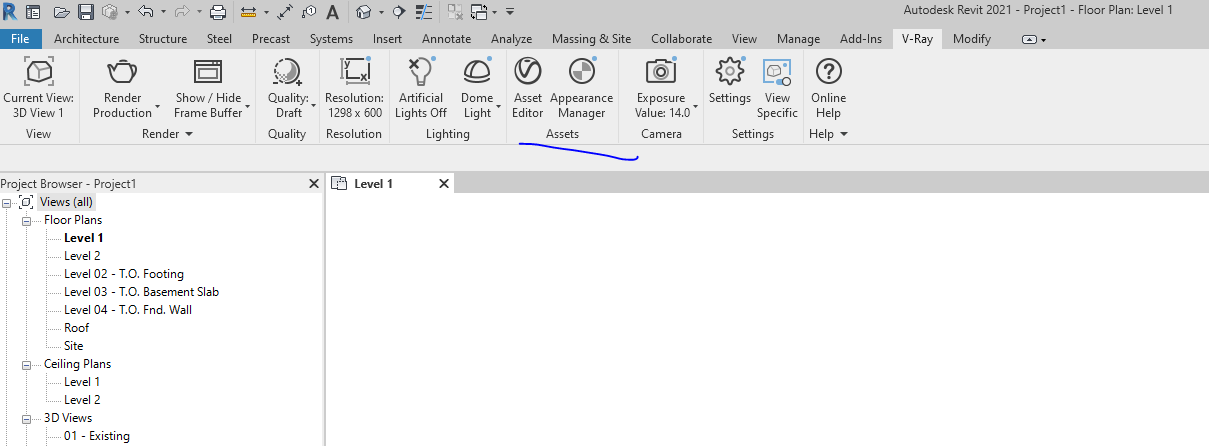Collapse the Ceiling Plans tree node
Viewport: 1209px width, 446px height.
26,364
